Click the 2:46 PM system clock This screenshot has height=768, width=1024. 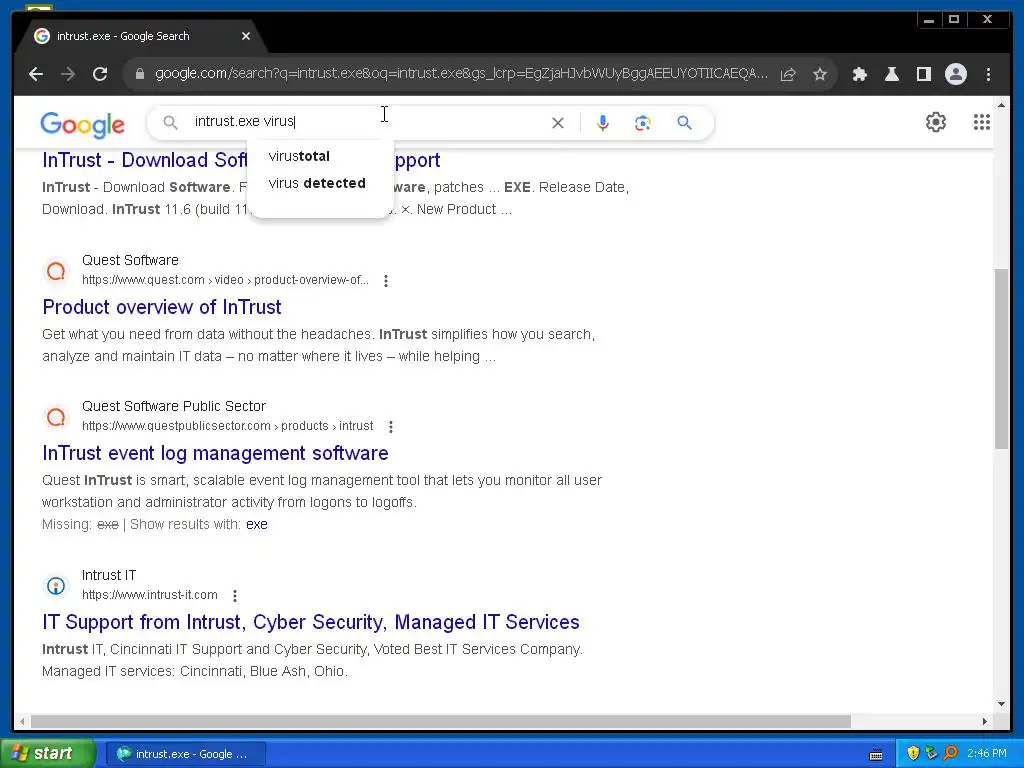tap(987, 754)
